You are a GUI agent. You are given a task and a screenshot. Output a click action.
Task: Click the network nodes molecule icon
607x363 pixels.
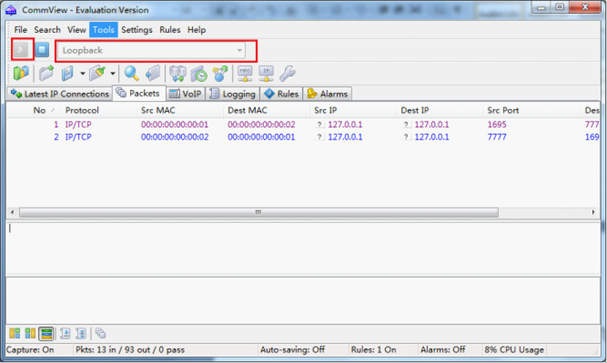click(220, 73)
